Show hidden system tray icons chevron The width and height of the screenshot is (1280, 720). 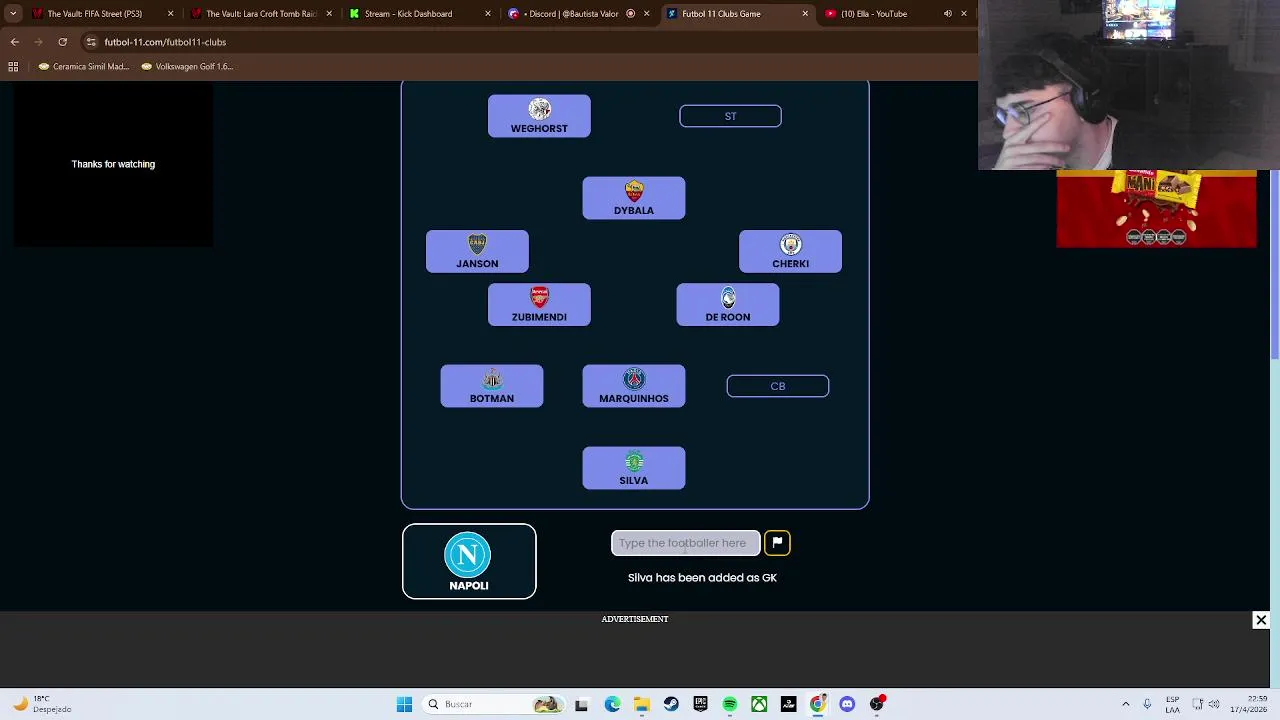1126,704
